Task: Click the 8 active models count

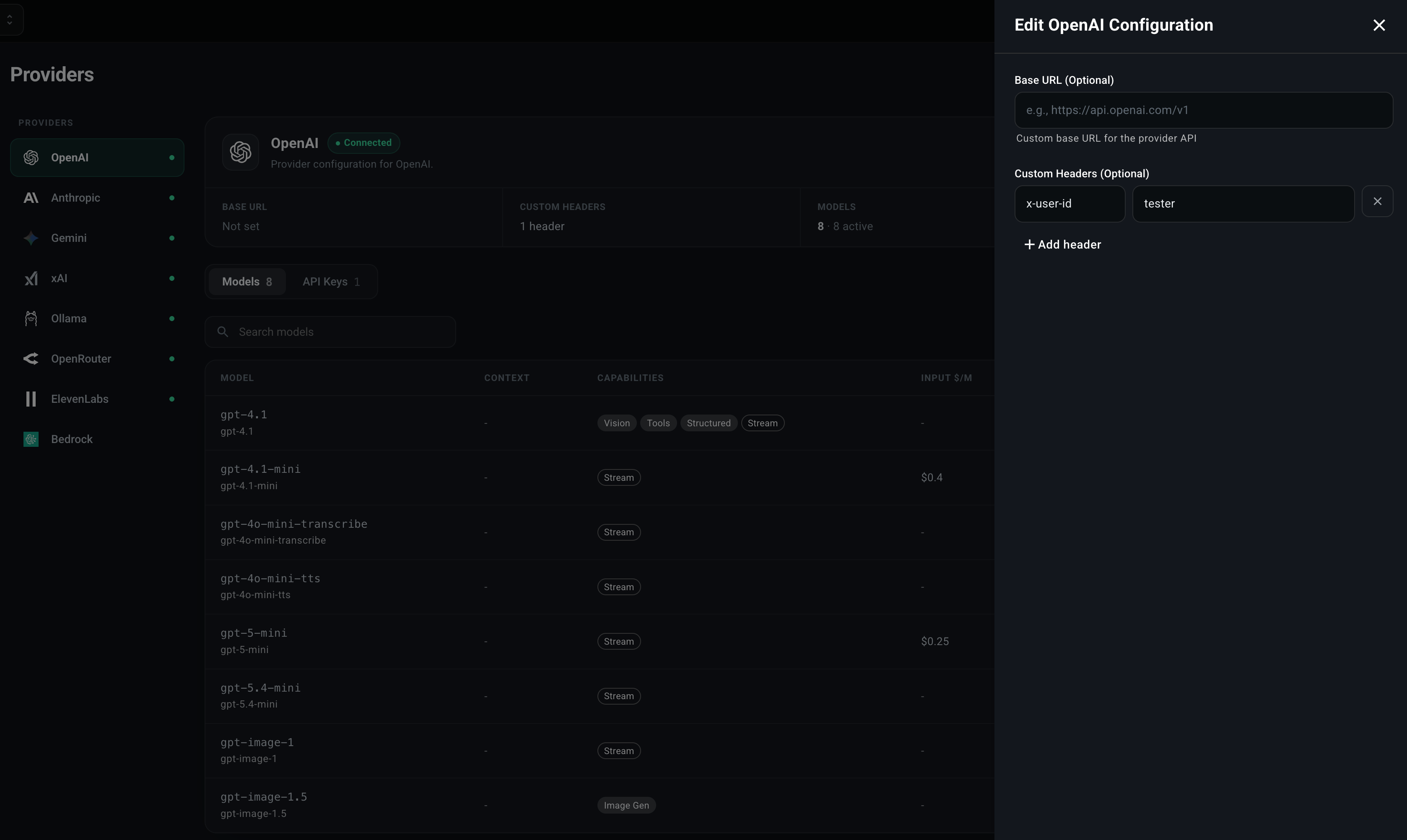Action: 844,226
